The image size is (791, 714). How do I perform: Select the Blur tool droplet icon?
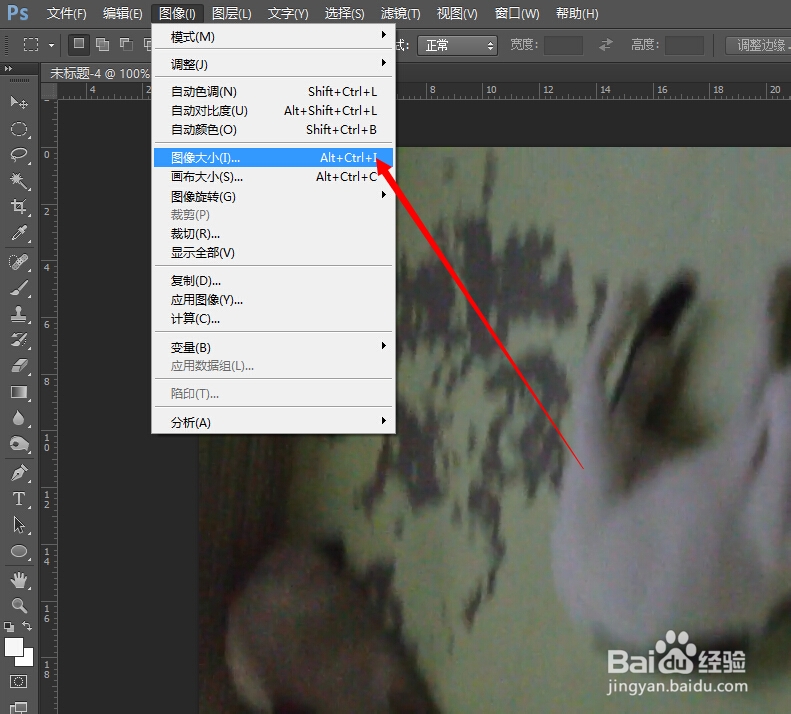point(19,418)
